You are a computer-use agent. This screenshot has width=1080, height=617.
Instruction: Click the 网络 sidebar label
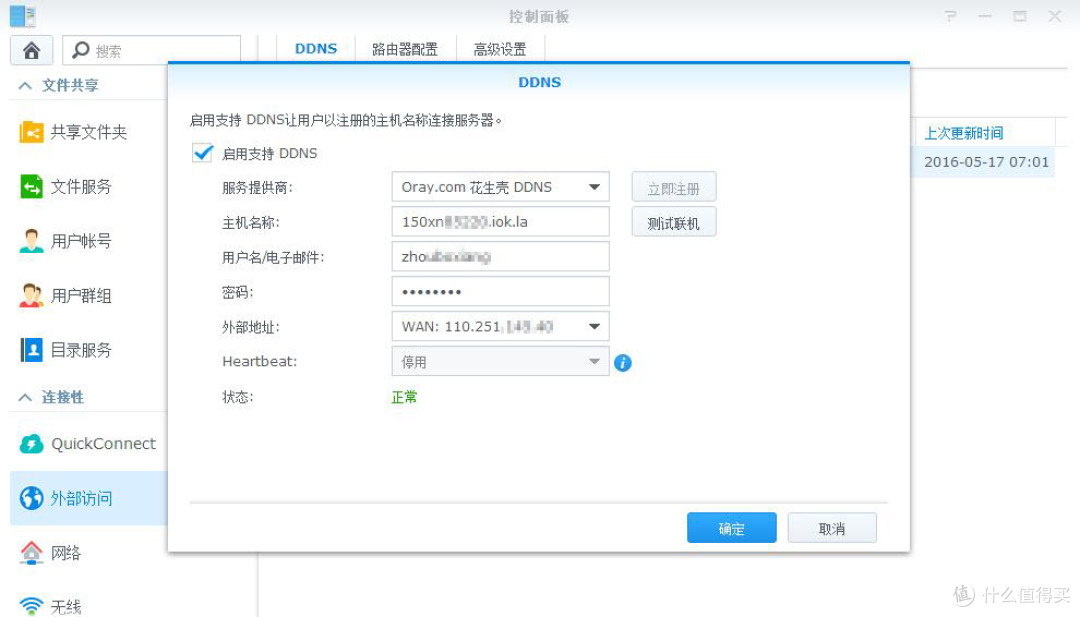click(x=66, y=553)
